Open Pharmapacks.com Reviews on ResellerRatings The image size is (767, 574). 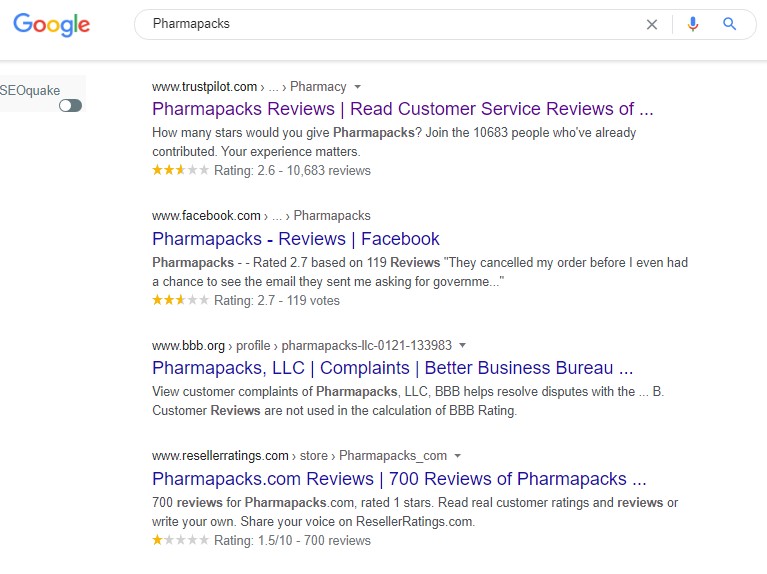pos(399,478)
